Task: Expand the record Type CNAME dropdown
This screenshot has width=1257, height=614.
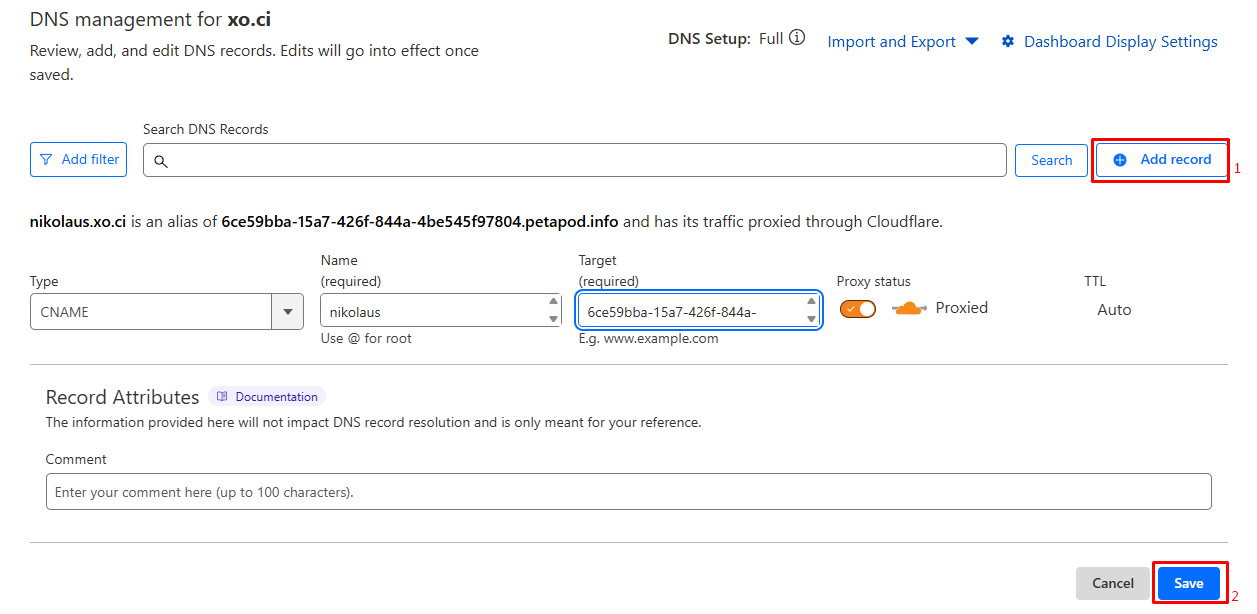Action: click(x=287, y=312)
